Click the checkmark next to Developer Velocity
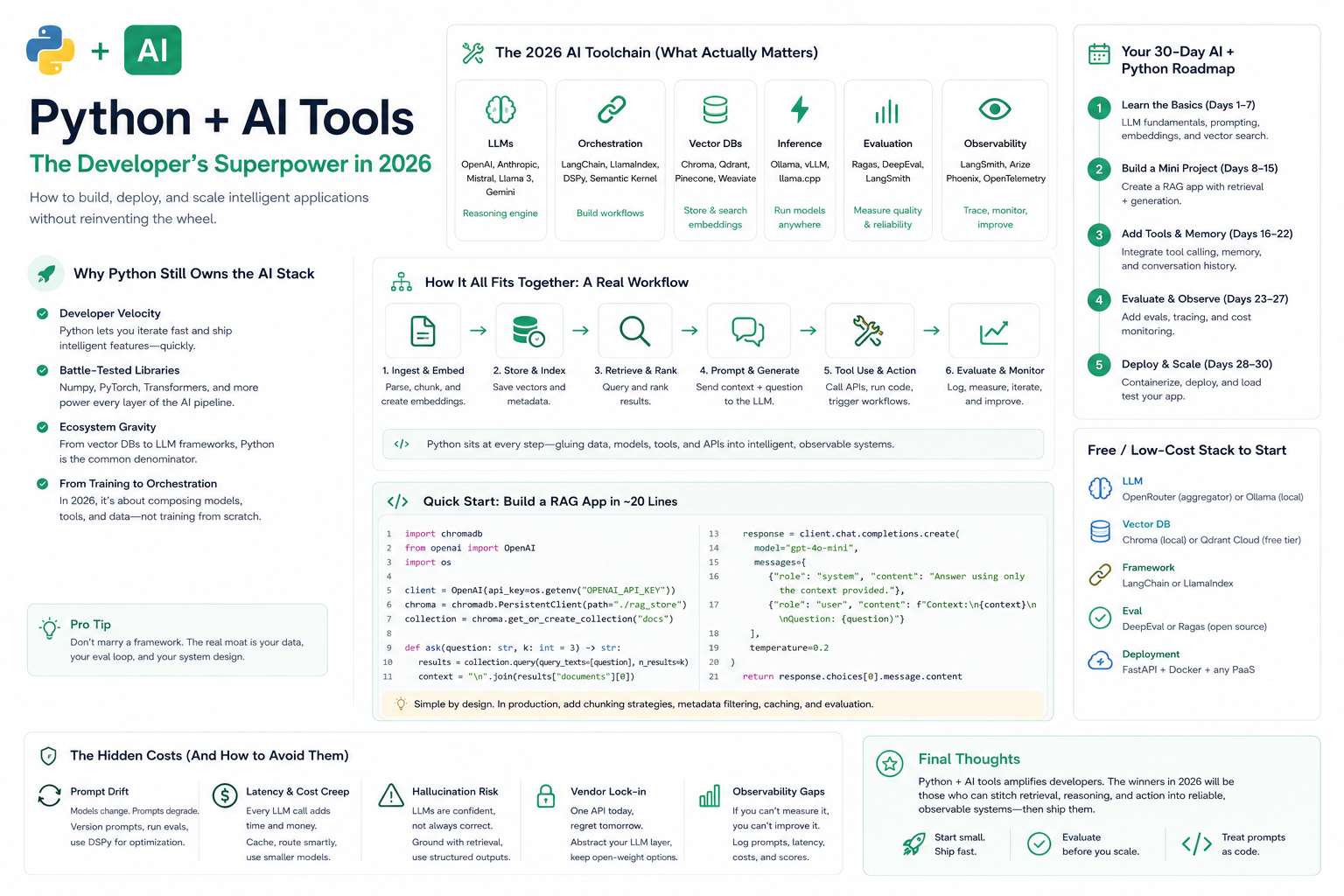Screen dimensions: 1344x896 [42, 313]
